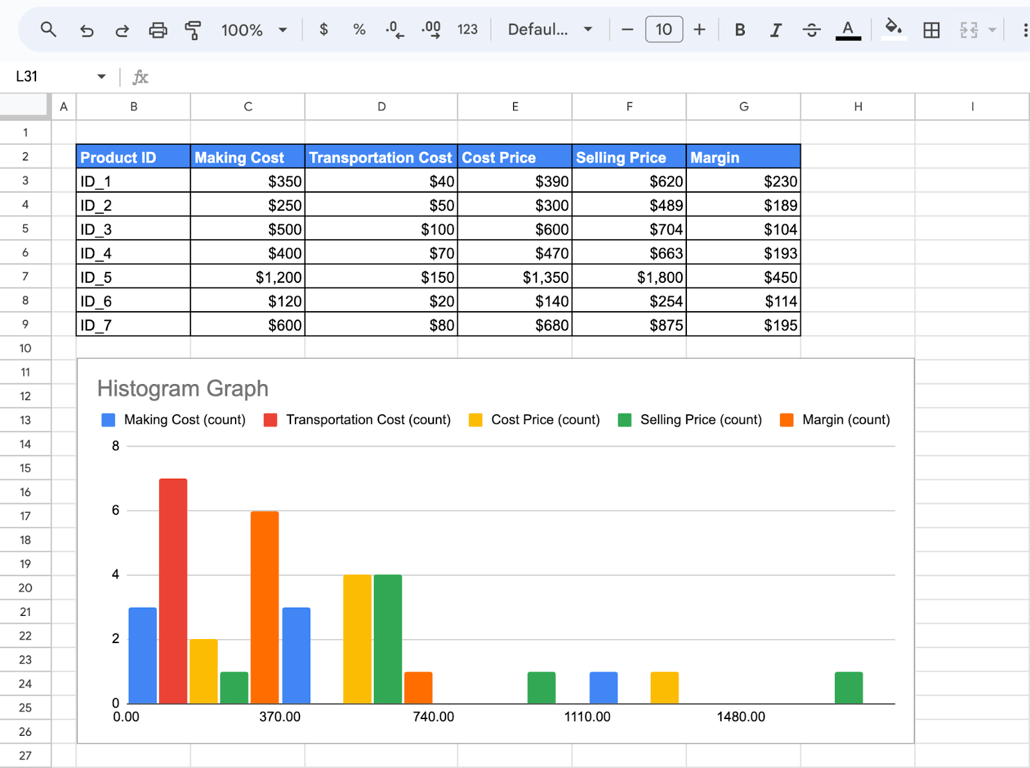Click the blue Making Cost legend swatch
This screenshot has height=768, width=1030.
click(108, 420)
